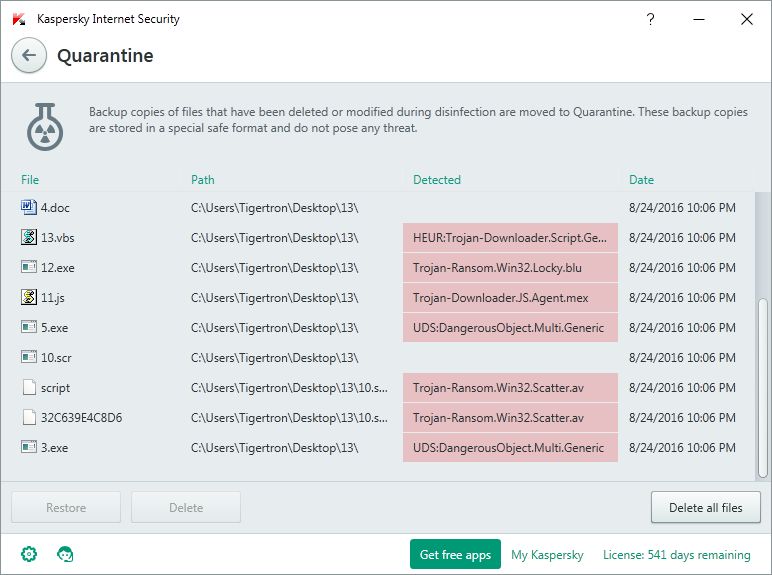Sort list by Detected column header
Image resolution: width=772 pixels, height=575 pixels.
click(437, 180)
